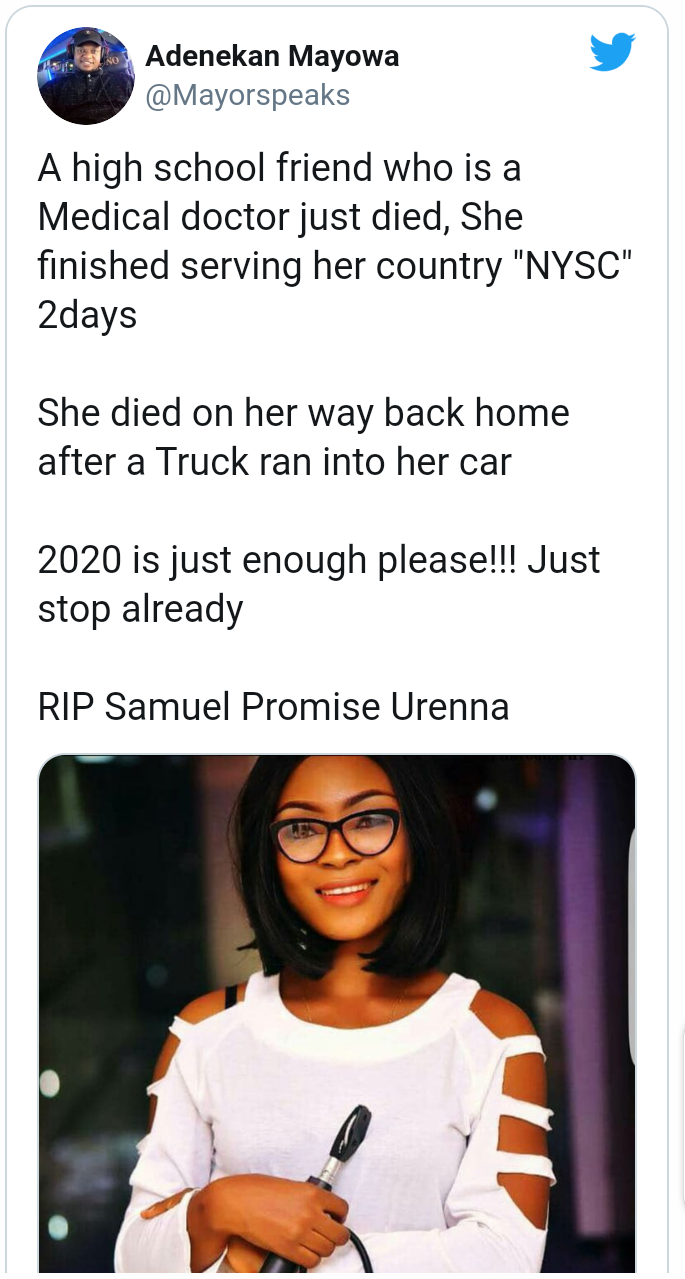Click the "2020 is just enough please!!!" line
Screen dimensions: 685x1279
click(x=278, y=560)
